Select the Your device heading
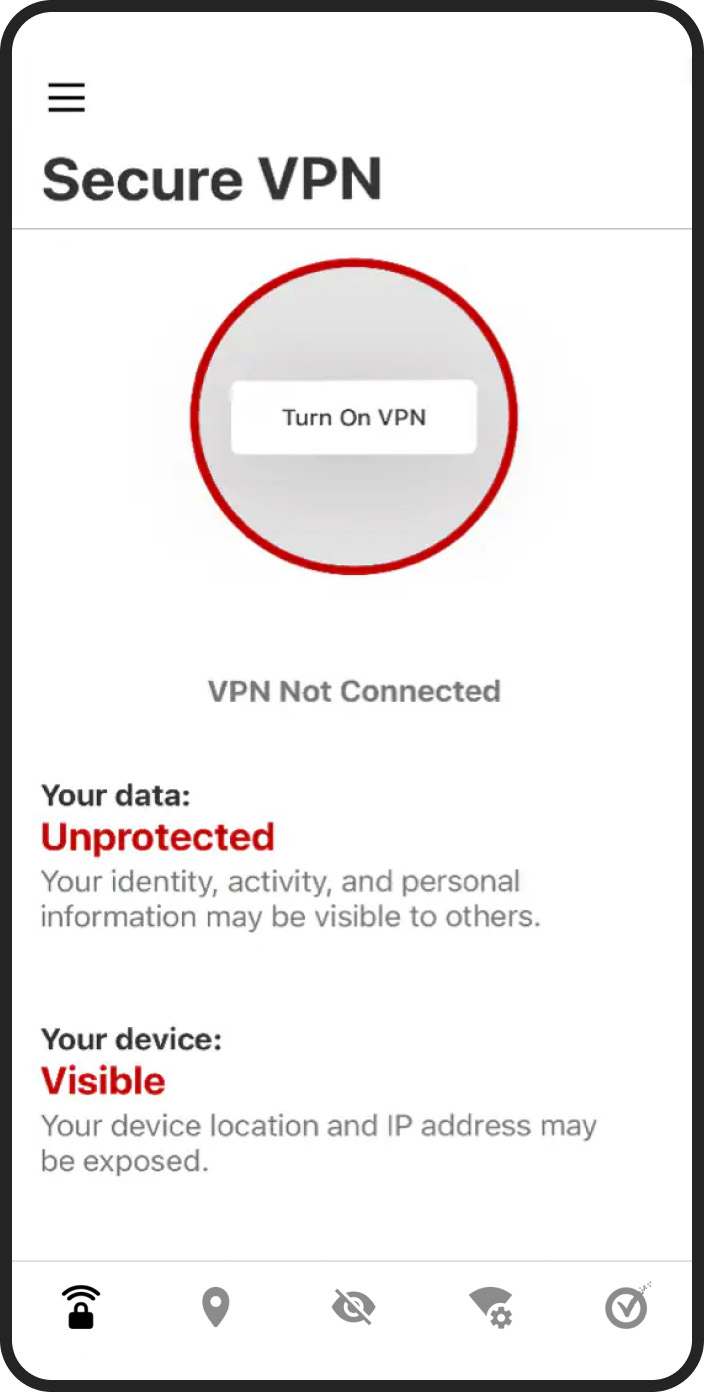 [x=131, y=1039]
